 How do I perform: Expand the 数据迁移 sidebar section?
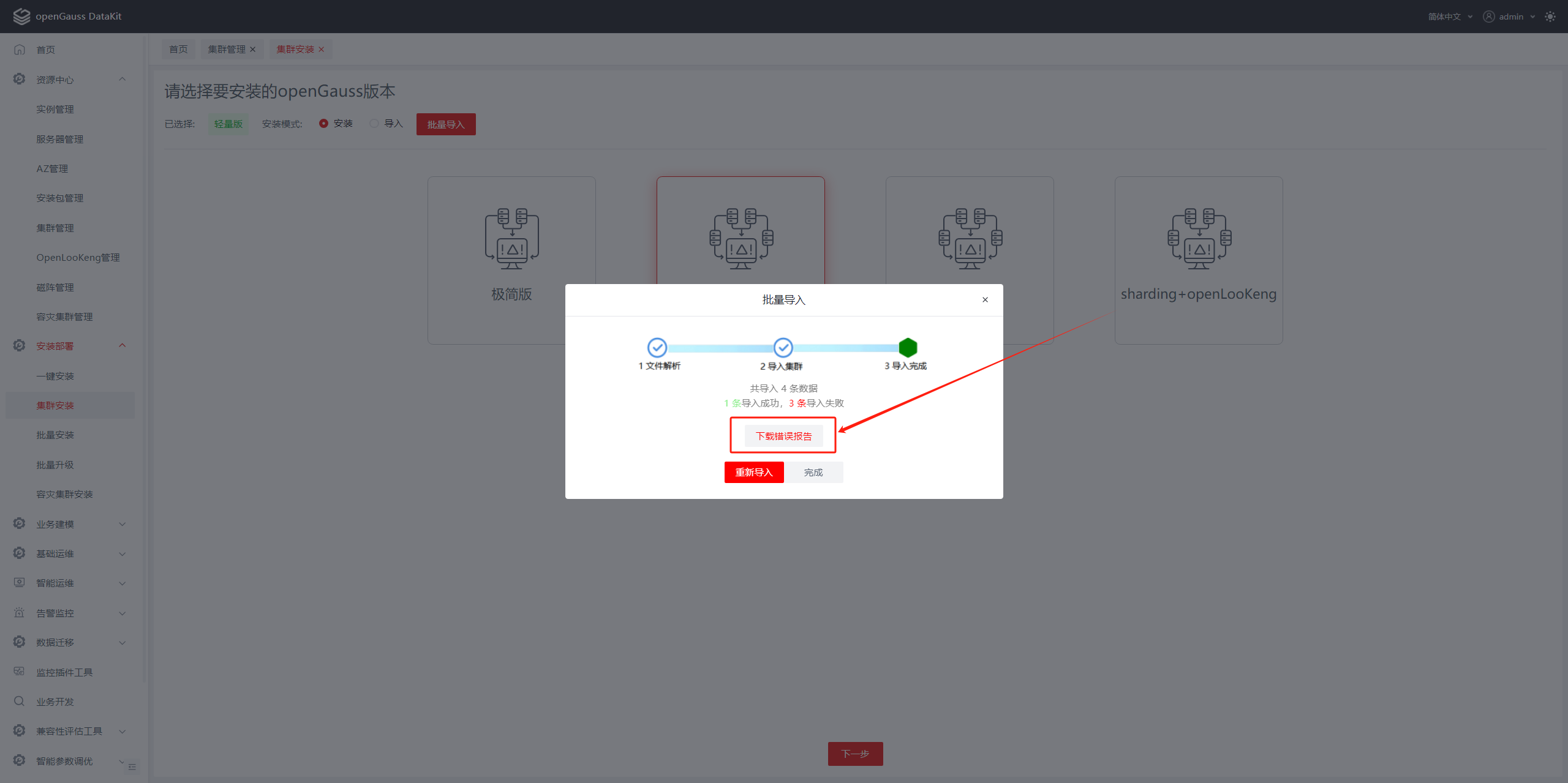pos(122,642)
